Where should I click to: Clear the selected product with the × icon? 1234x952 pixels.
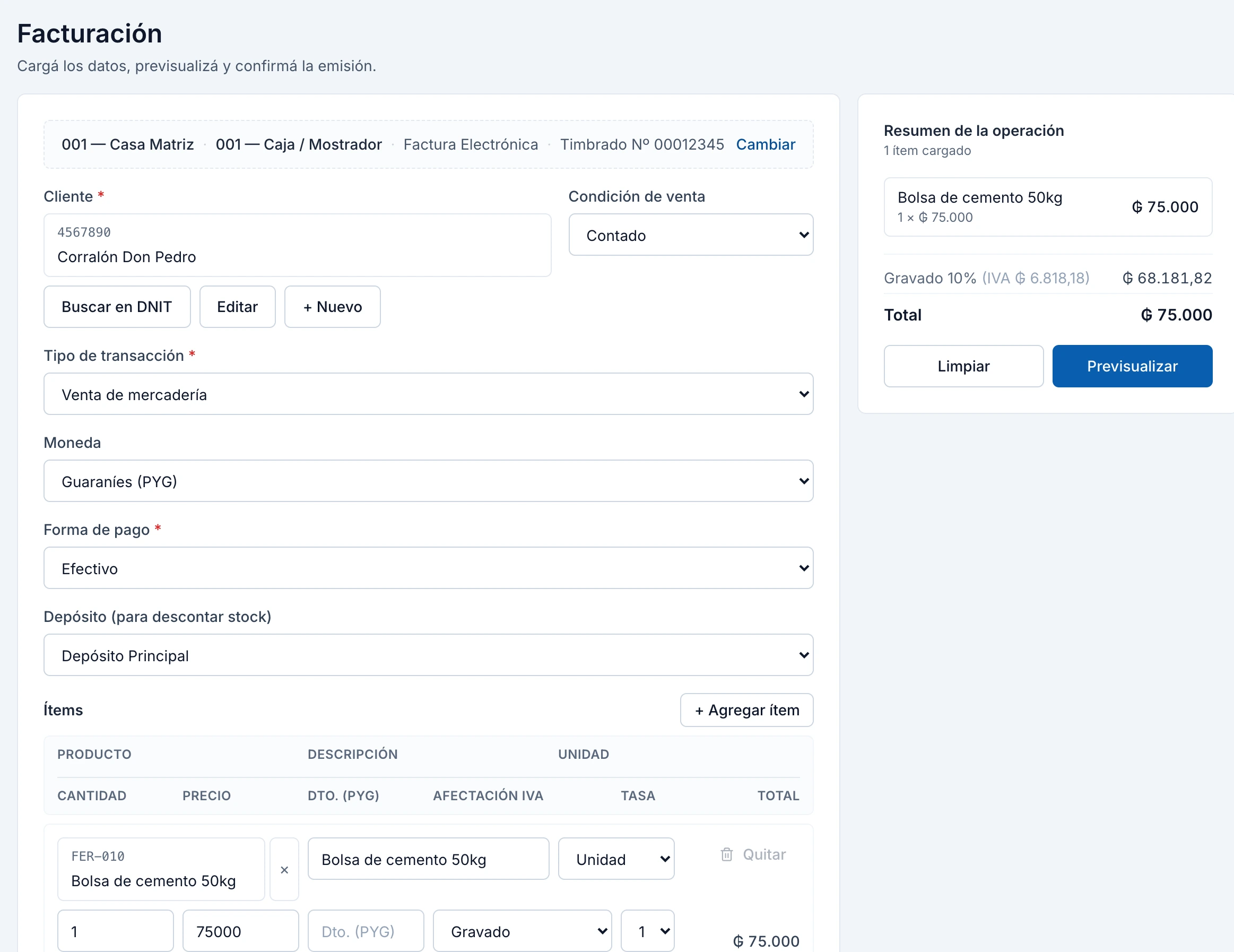pos(284,869)
